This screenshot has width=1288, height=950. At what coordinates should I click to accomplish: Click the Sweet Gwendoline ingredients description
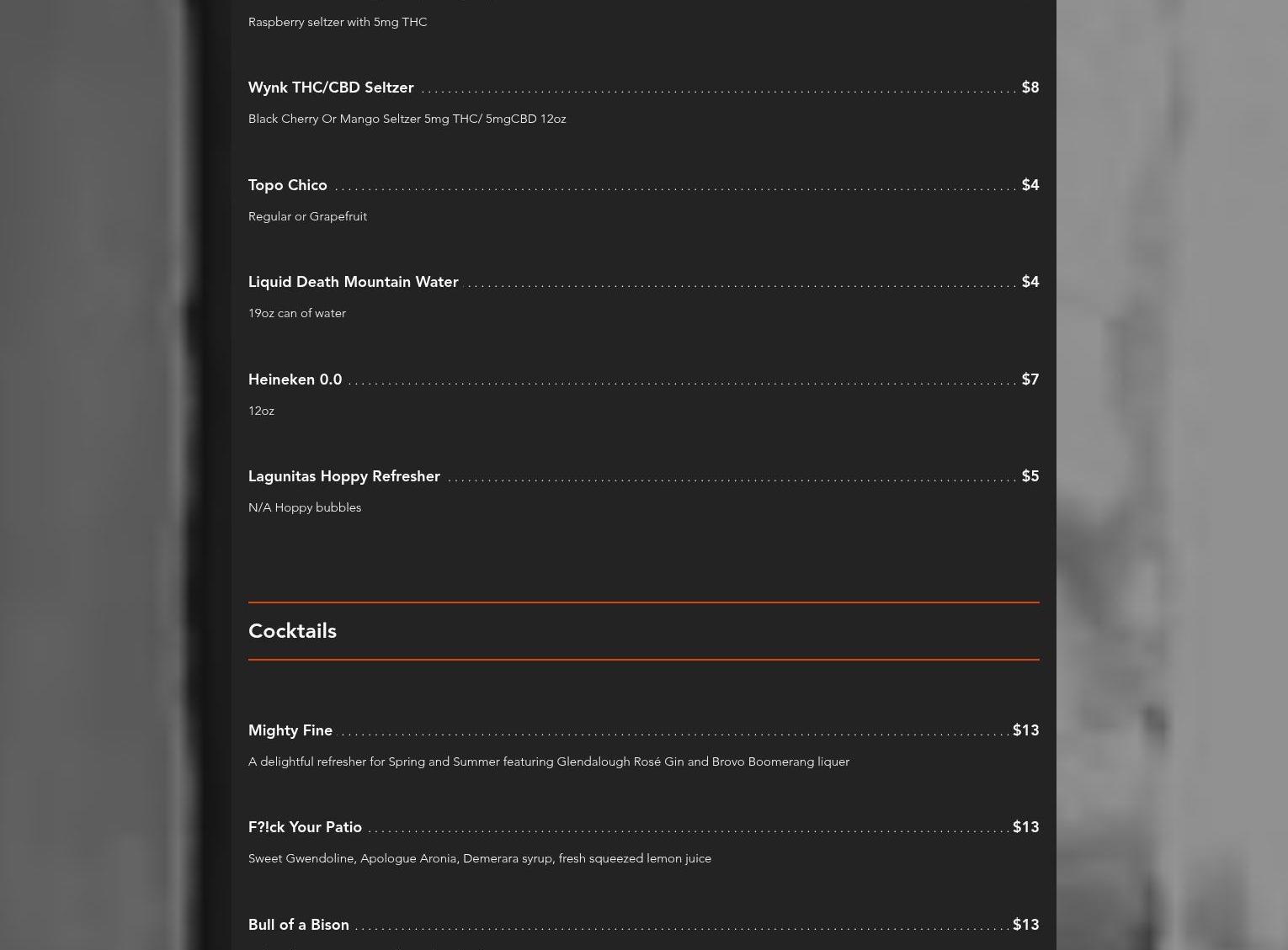pos(480,858)
